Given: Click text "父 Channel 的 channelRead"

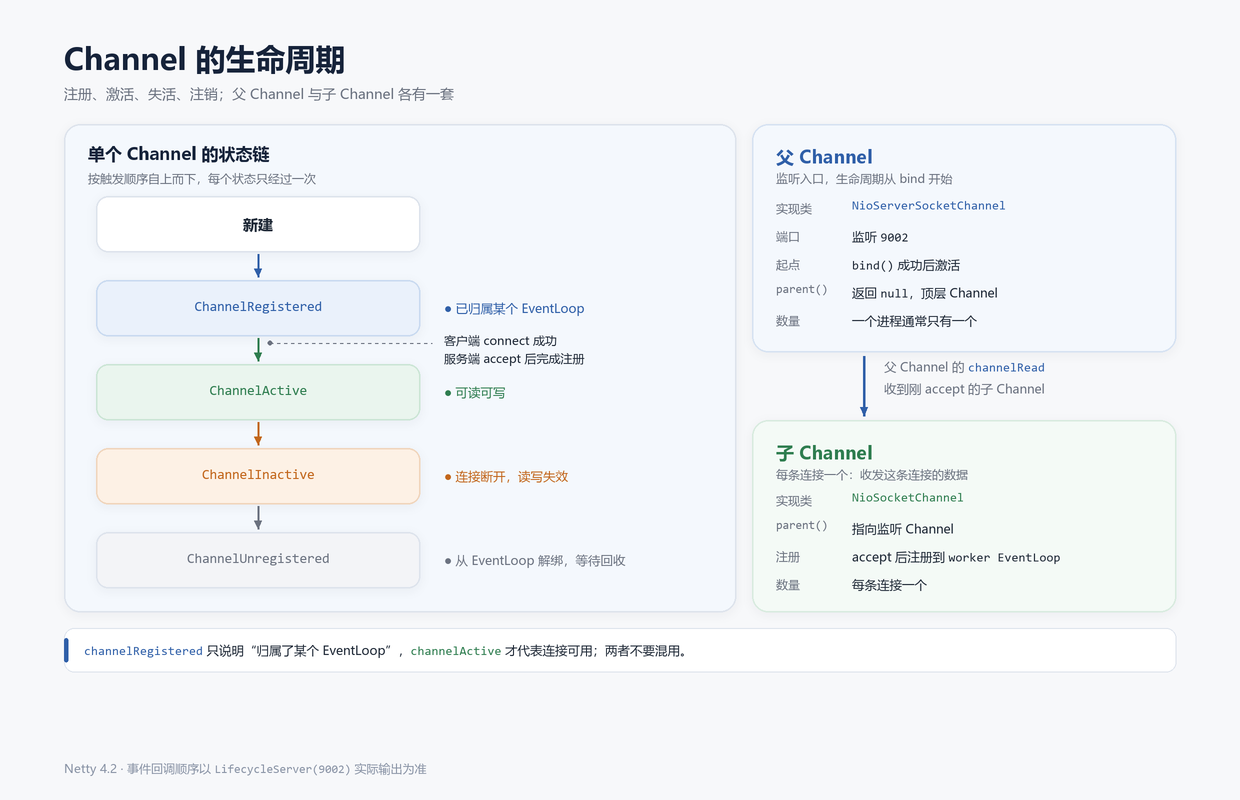Looking at the screenshot, I should click(964, 368).
